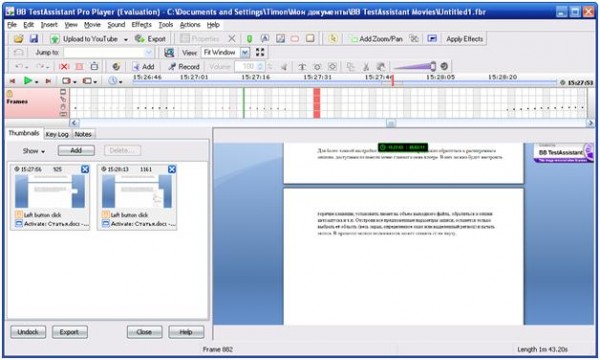The image size is (600, 360).
Task: Click the Upload to YouTube button
Action: pos(84,39)
